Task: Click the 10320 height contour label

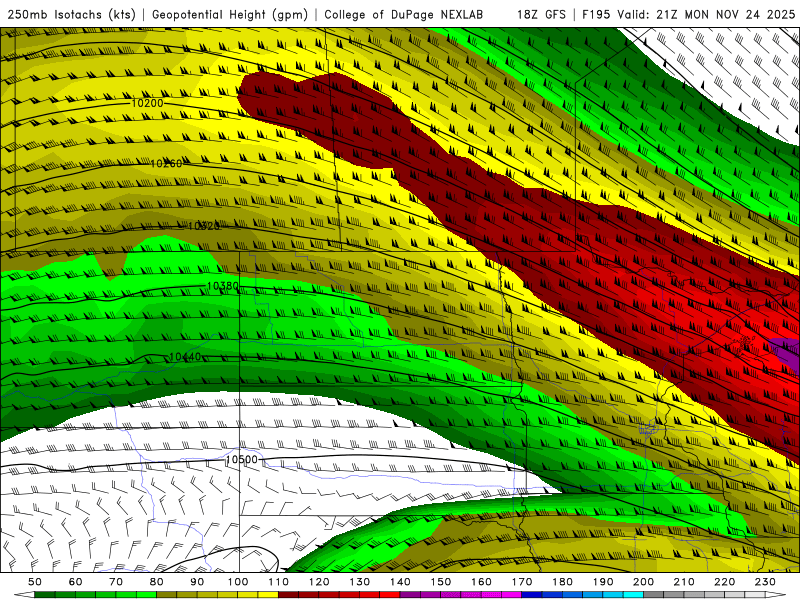Action: point(204,226)
